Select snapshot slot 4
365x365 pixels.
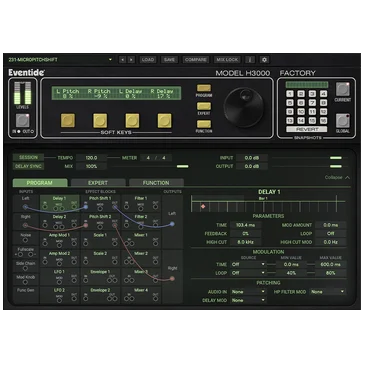tap(323, 94)
